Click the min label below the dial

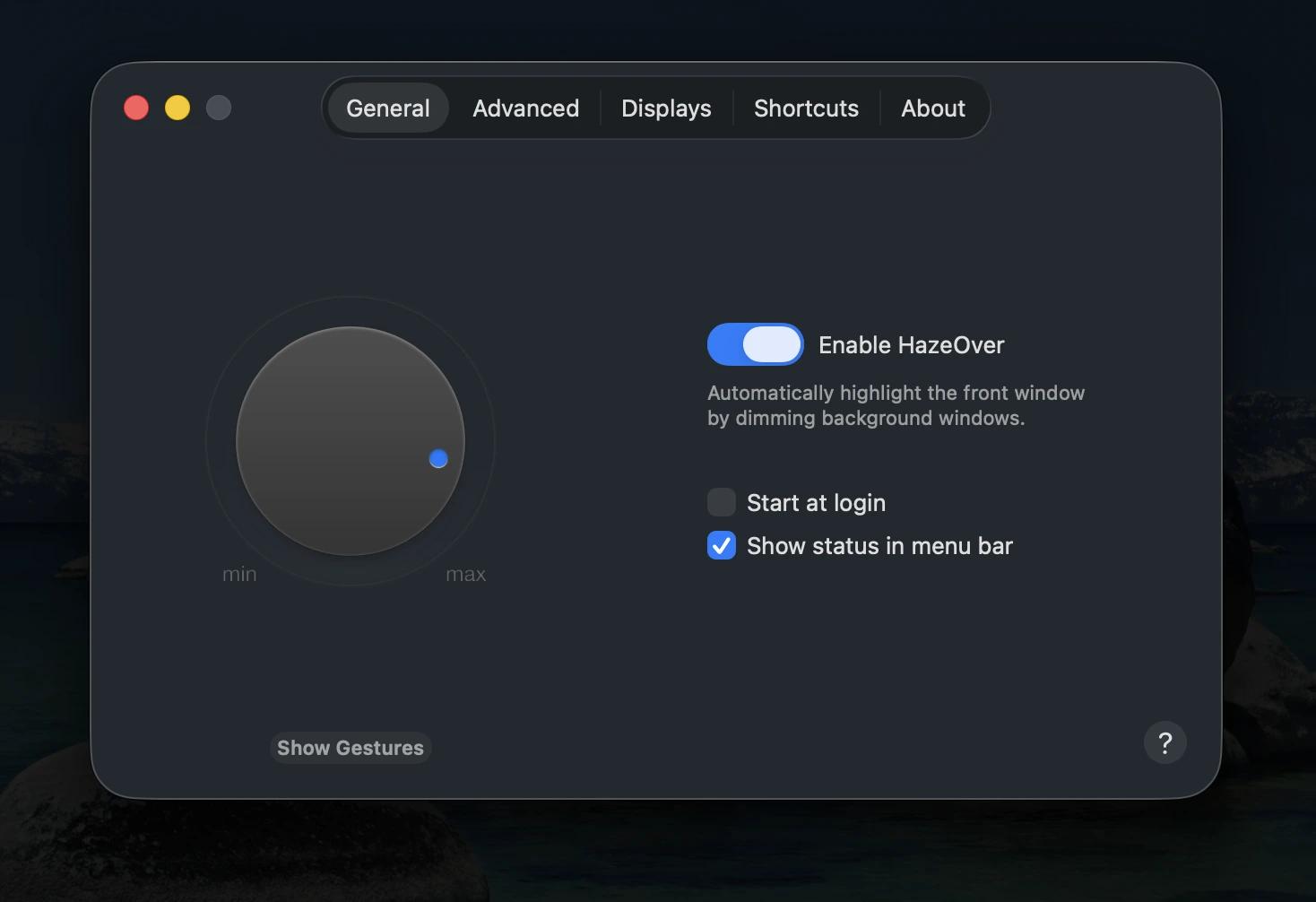tap(239, 574)
